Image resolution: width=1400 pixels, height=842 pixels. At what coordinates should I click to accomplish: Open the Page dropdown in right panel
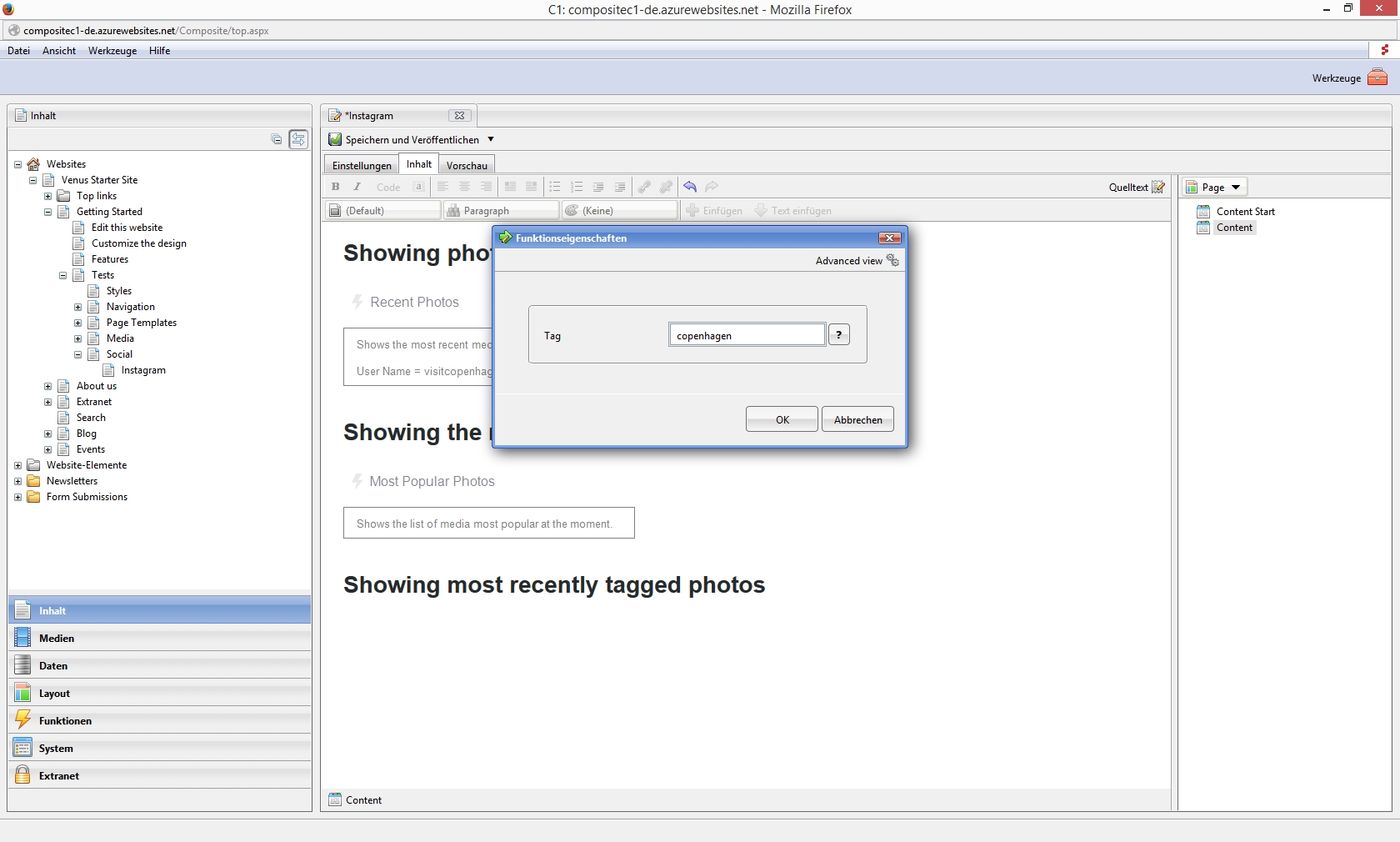click(x=1215, y=188)
